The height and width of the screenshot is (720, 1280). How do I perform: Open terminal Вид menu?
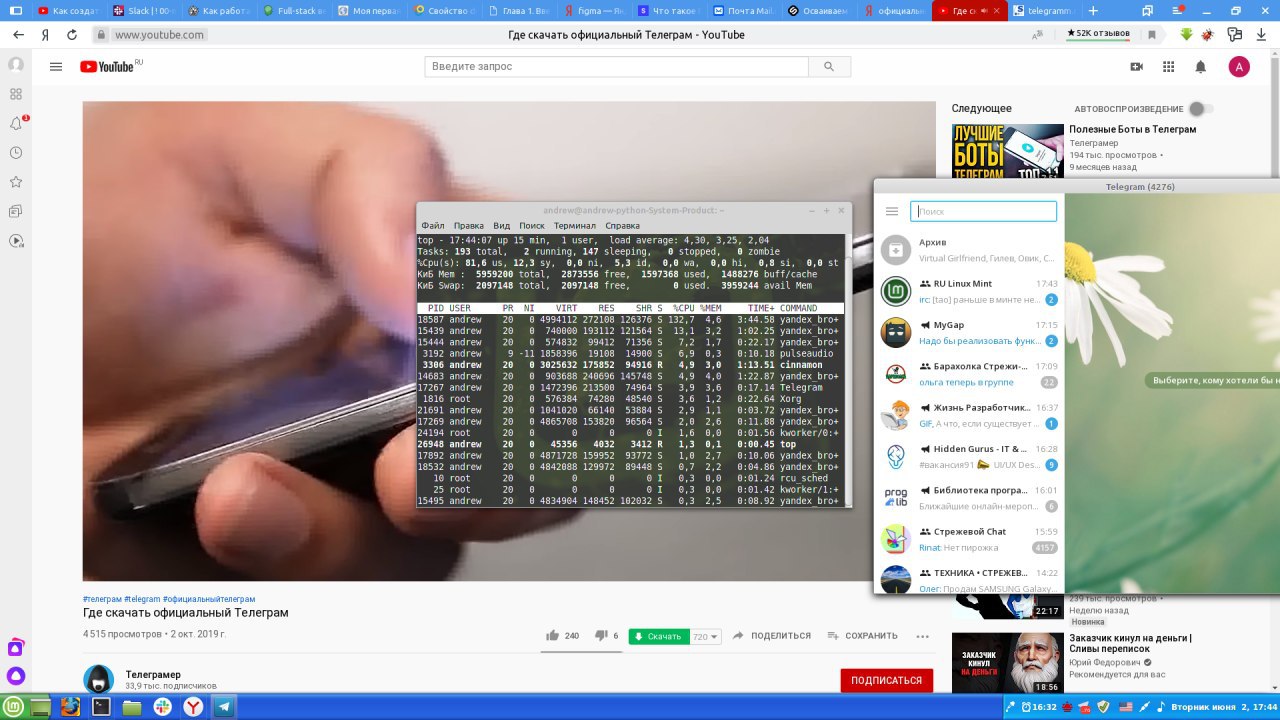coord(502,226)
